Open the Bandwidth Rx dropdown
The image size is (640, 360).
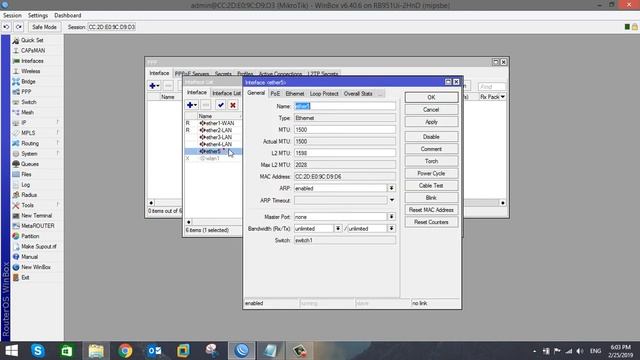[338, 229]
